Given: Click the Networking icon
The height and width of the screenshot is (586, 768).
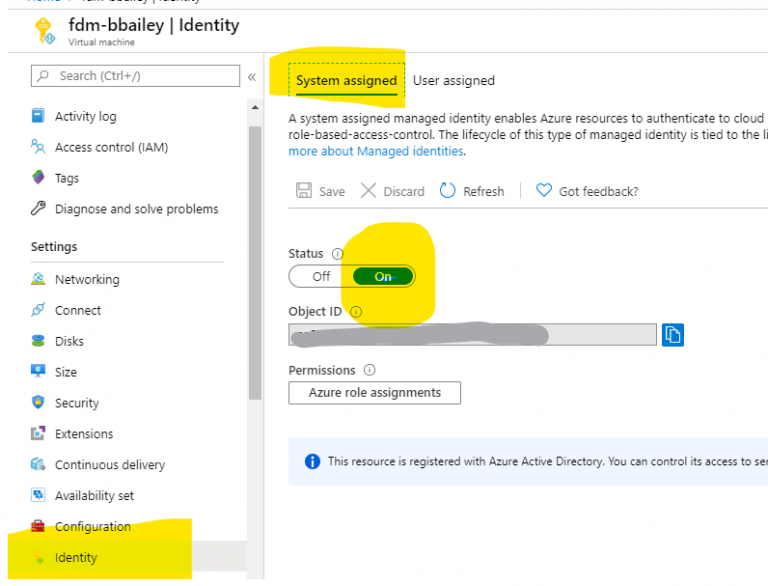Looking at the screenshot, I should (38, 279).
